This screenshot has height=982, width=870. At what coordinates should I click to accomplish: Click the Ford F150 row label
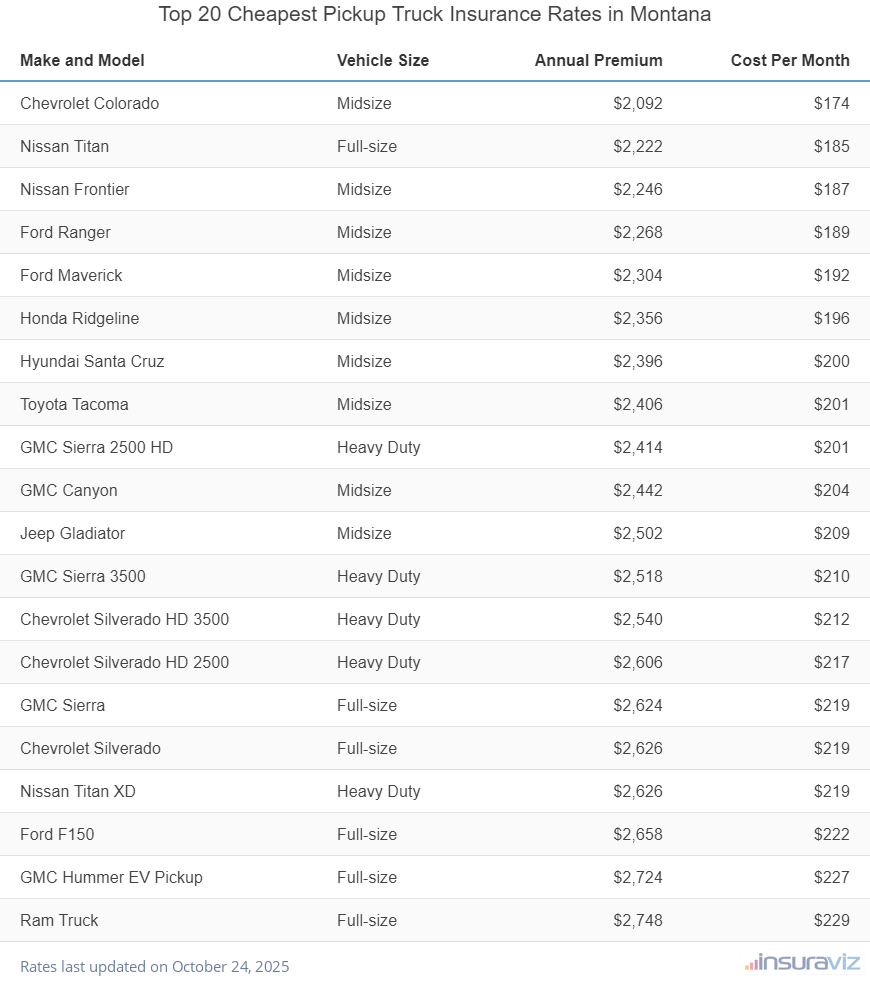(57, 834)
